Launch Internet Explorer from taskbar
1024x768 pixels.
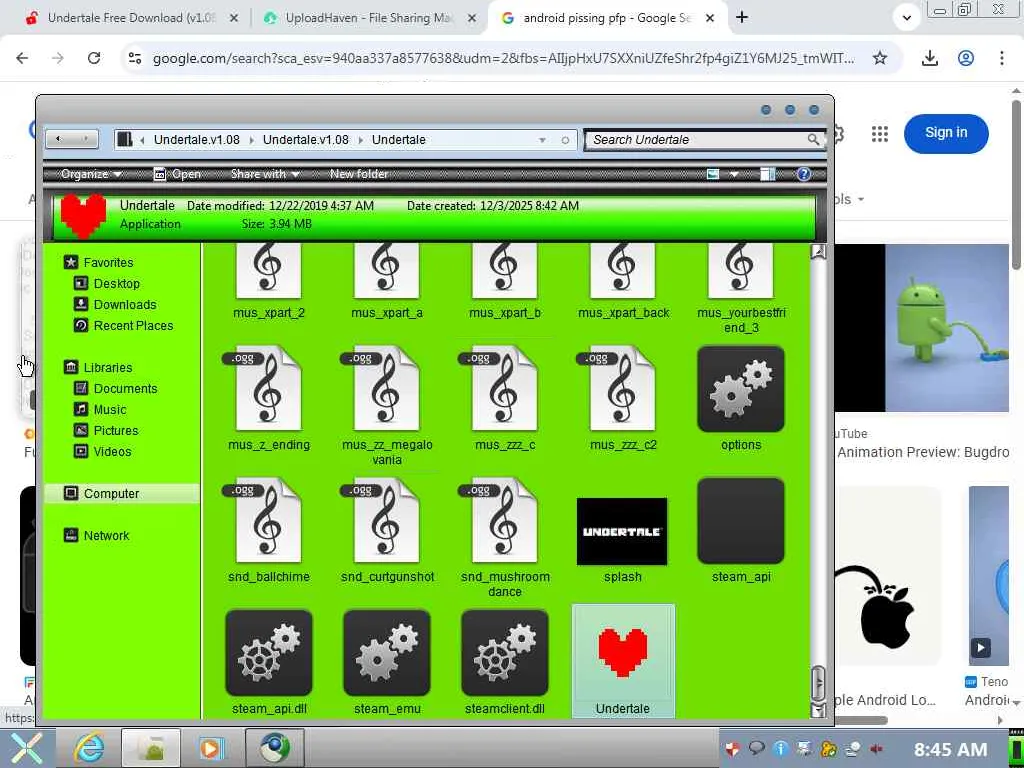89,748
